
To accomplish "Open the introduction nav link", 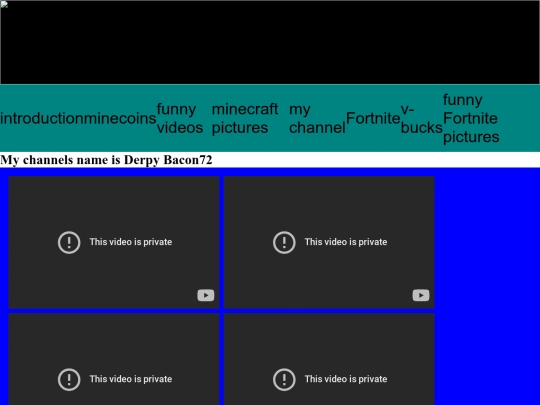I will (42, 118).
